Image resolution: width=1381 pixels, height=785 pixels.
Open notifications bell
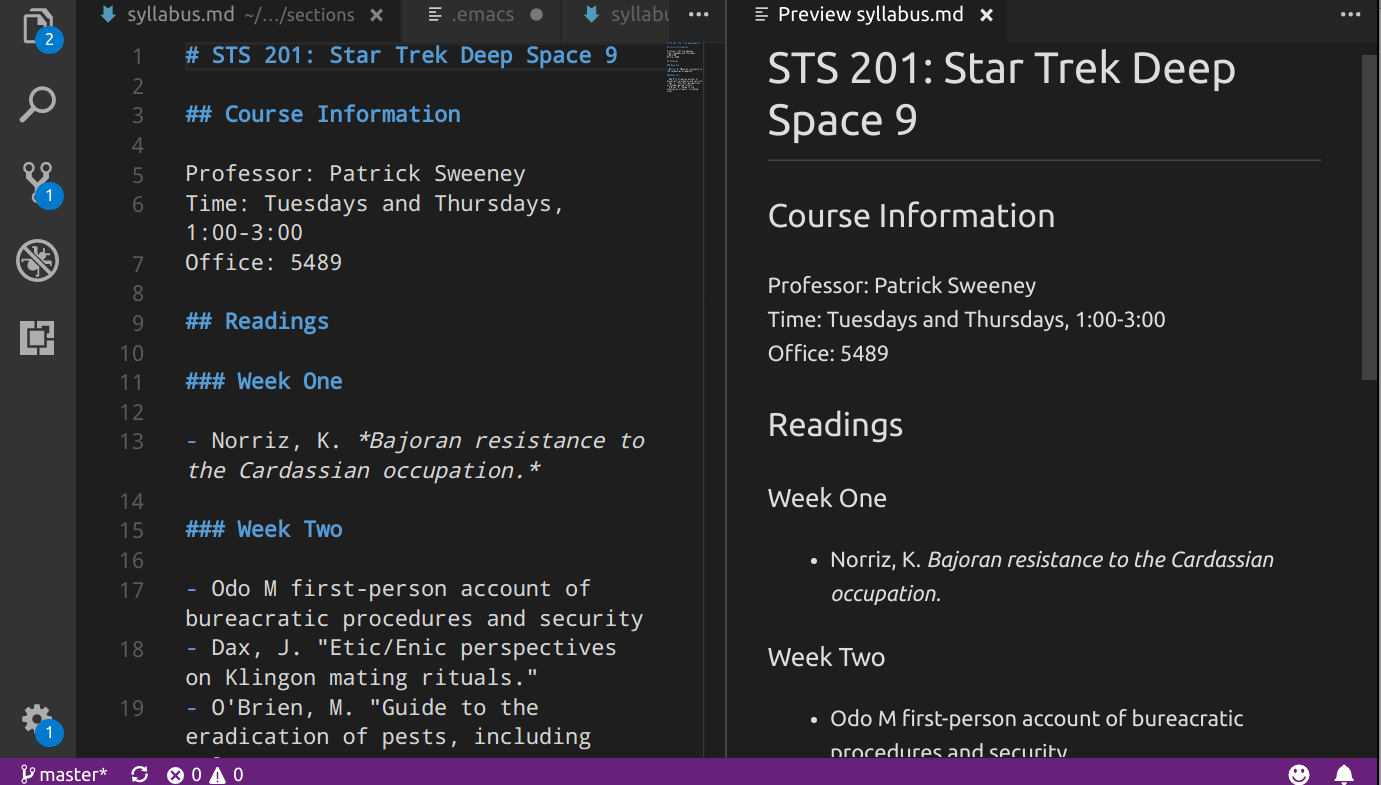coord(1345,774)
